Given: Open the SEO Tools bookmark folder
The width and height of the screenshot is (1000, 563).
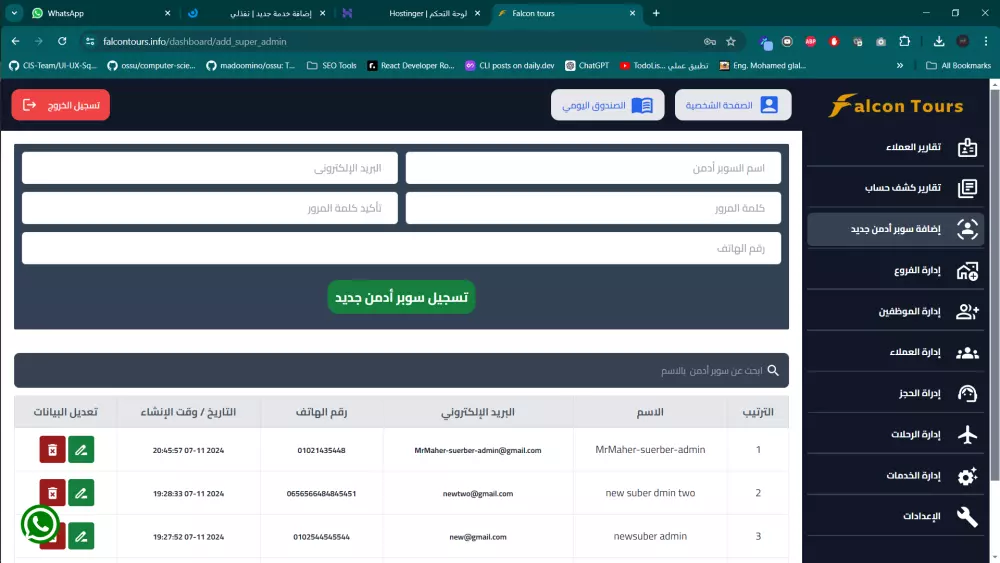Looking at the screenshot, I should click(x=332, y=65).
